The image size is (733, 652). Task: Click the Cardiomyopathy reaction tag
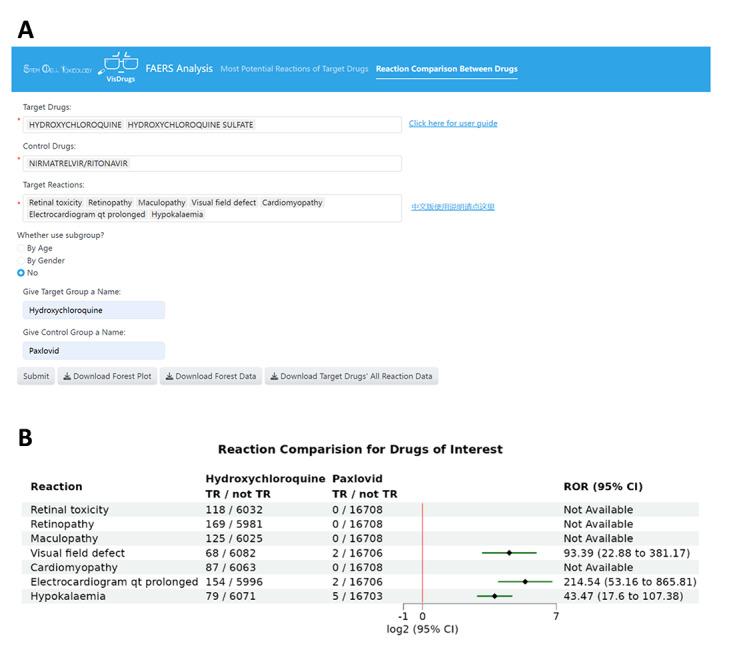292,203
